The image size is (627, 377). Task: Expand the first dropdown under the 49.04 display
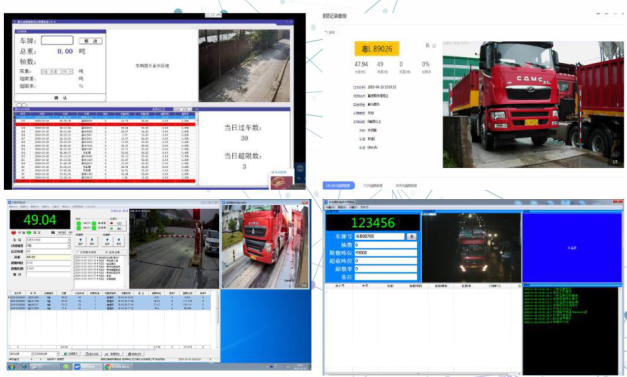pos(48,240)
